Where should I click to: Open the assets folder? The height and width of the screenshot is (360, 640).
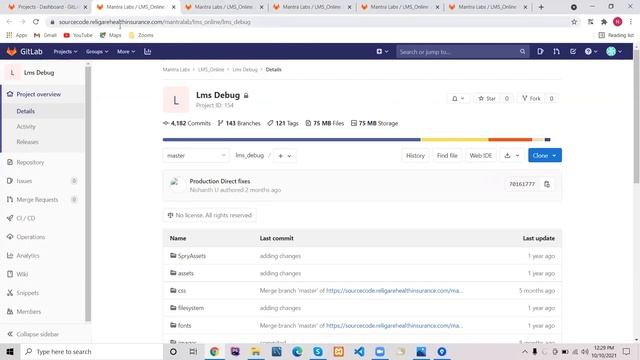click(x=186, y=273)
